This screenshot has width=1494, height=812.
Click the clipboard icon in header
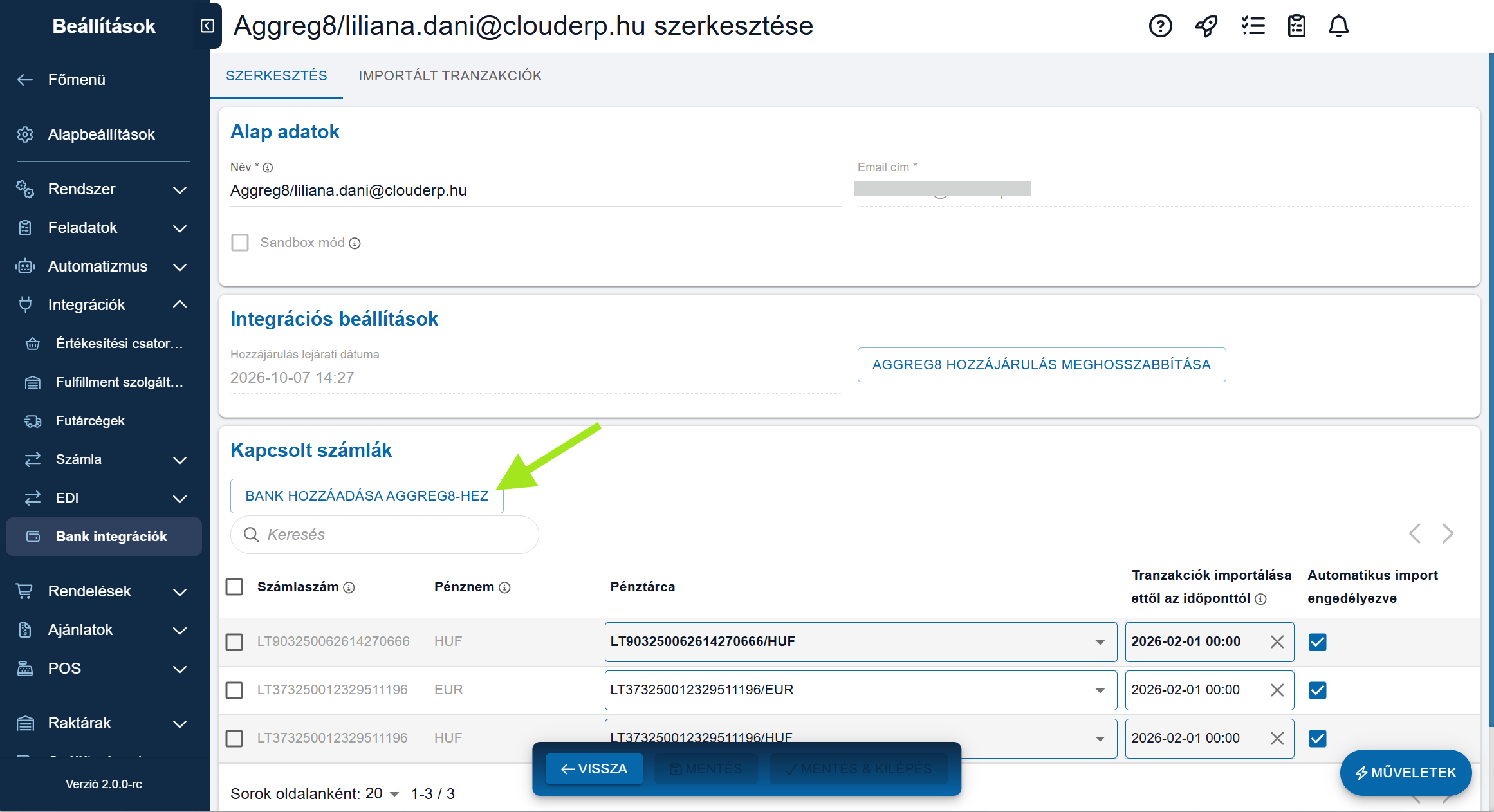(x=1296, y=26)
